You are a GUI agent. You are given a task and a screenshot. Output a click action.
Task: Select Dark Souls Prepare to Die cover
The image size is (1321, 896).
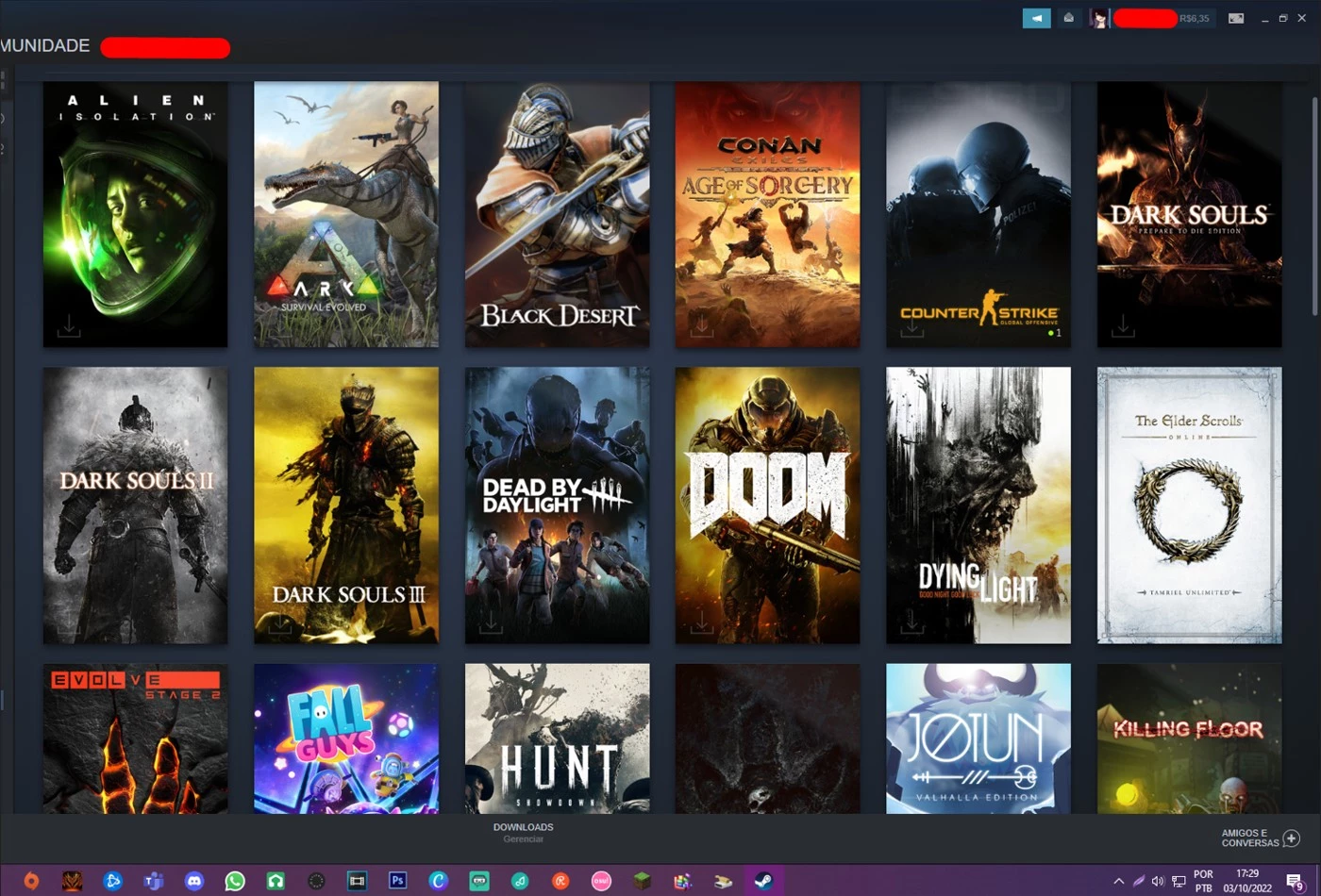coord(1189,214)
